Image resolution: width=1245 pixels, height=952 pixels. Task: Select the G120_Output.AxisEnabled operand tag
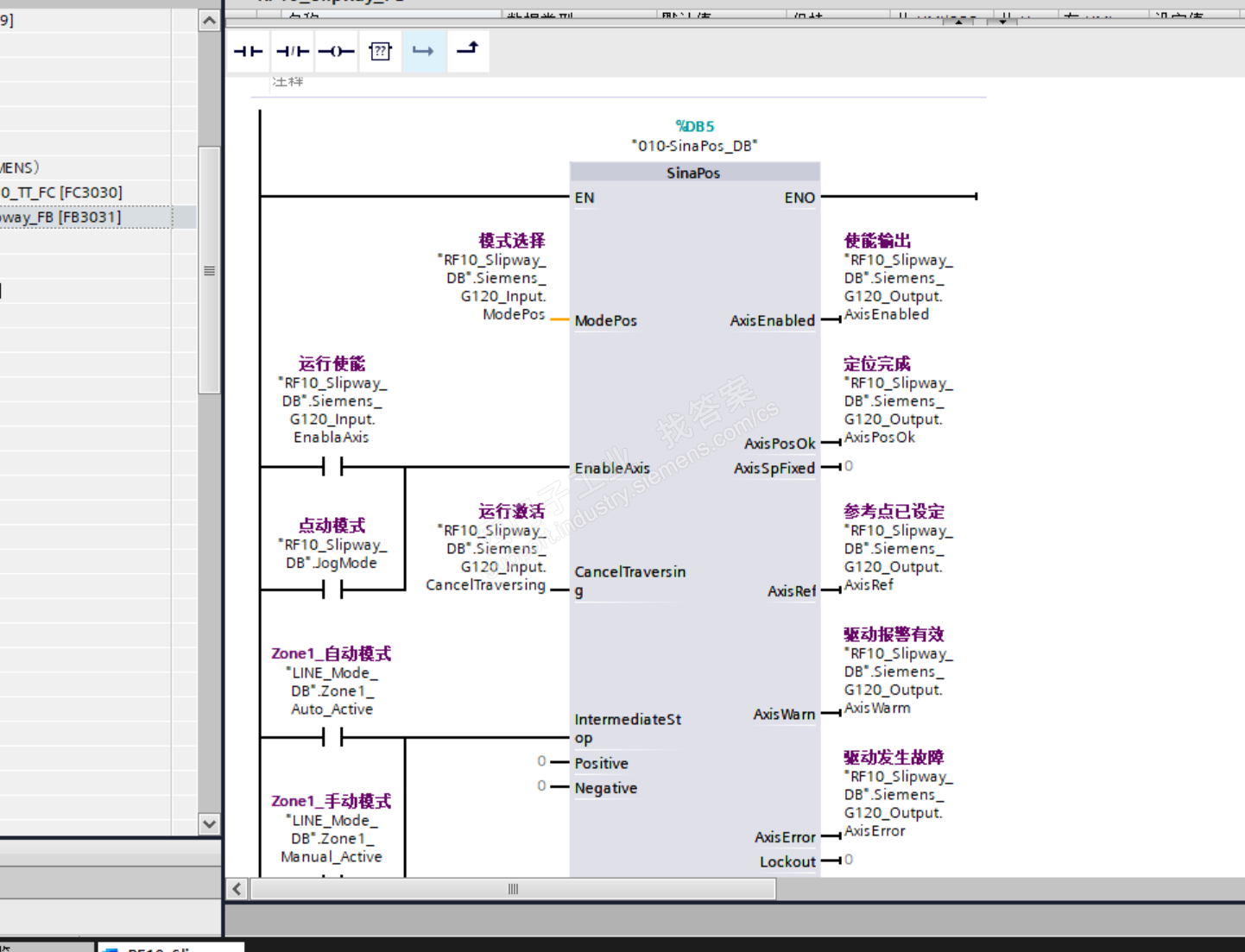tap(899, 287)
